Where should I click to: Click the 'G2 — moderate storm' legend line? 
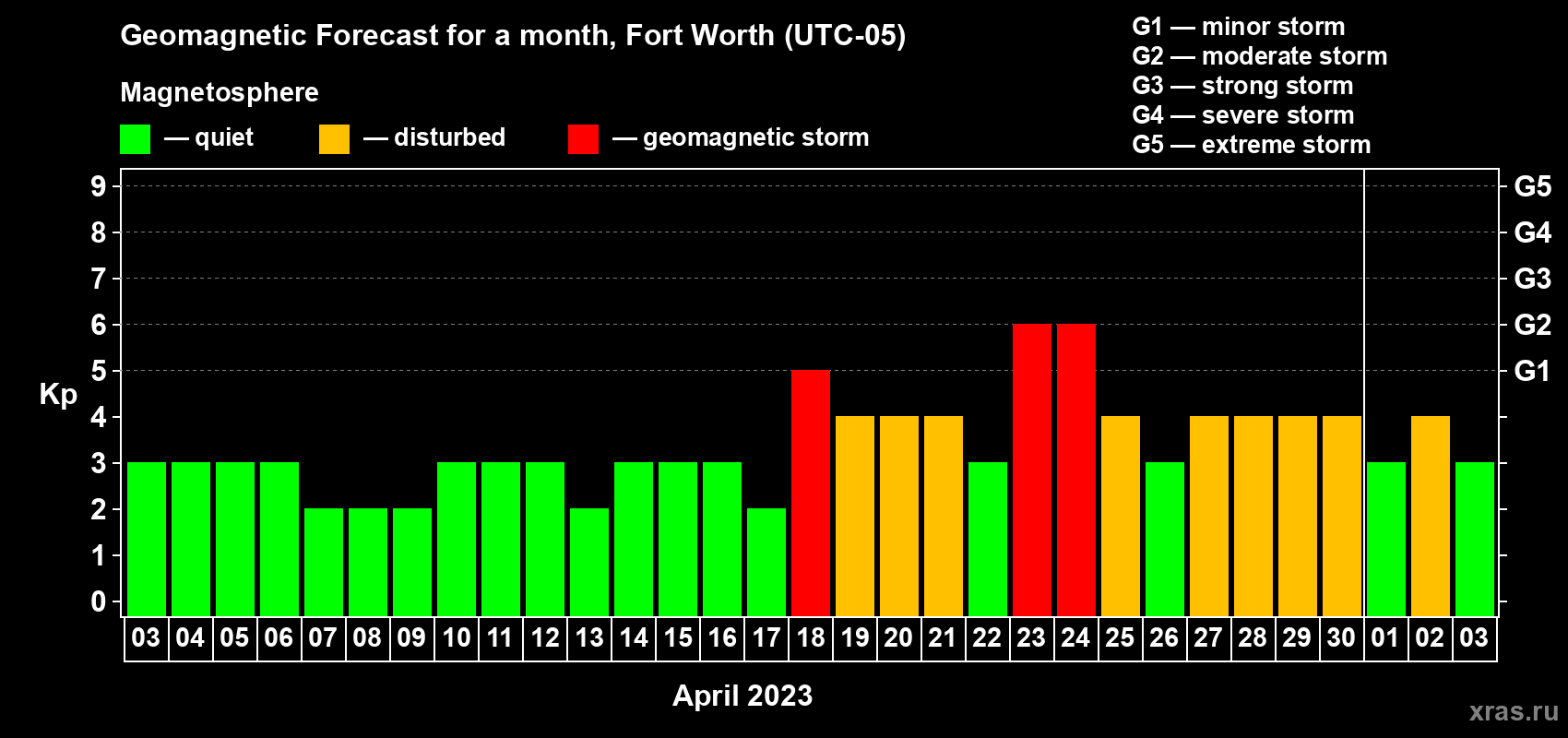(1260, 56)
